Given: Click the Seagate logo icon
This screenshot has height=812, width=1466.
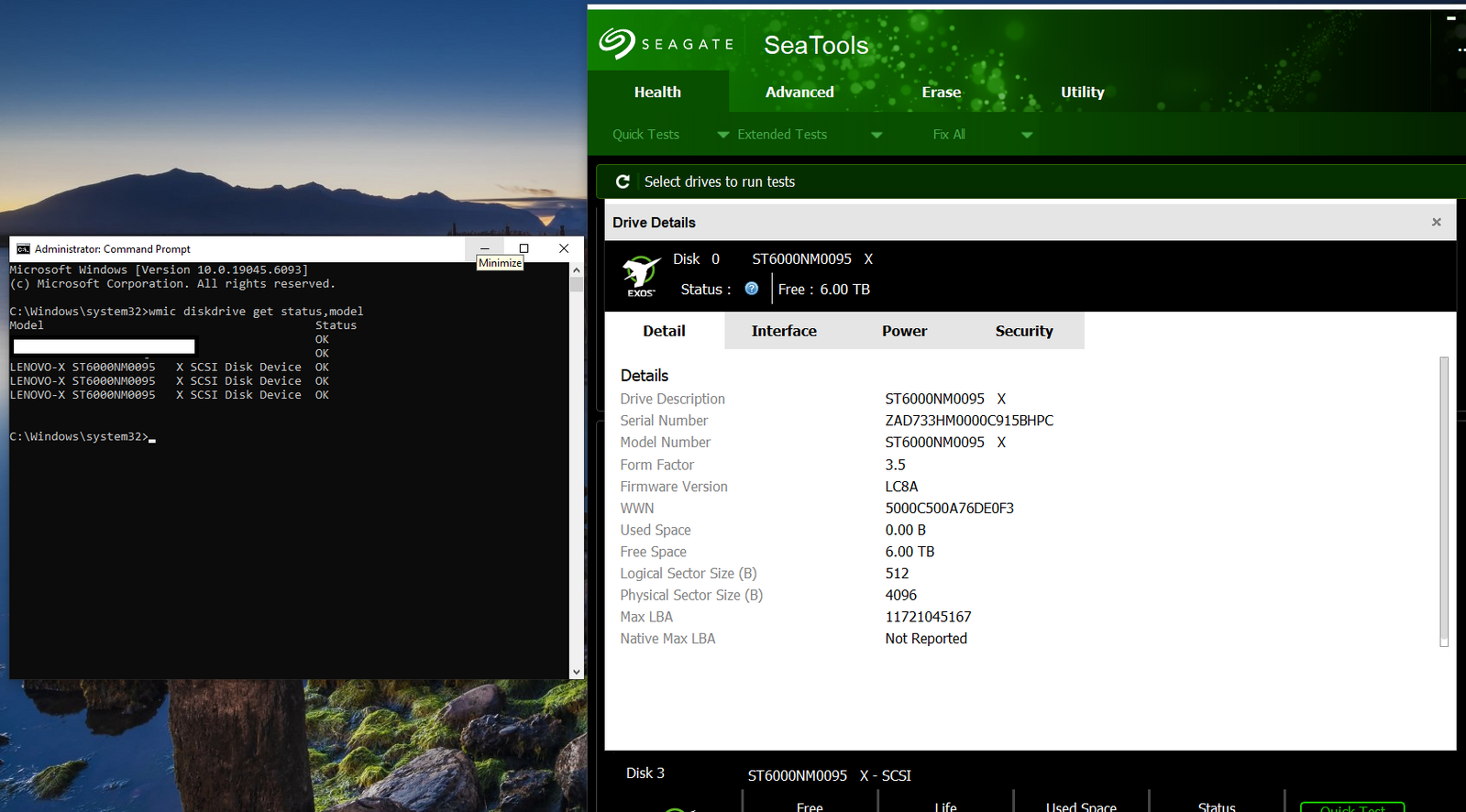Looking at the screenshot, I should pyautogui.click(x=617, y=43).
